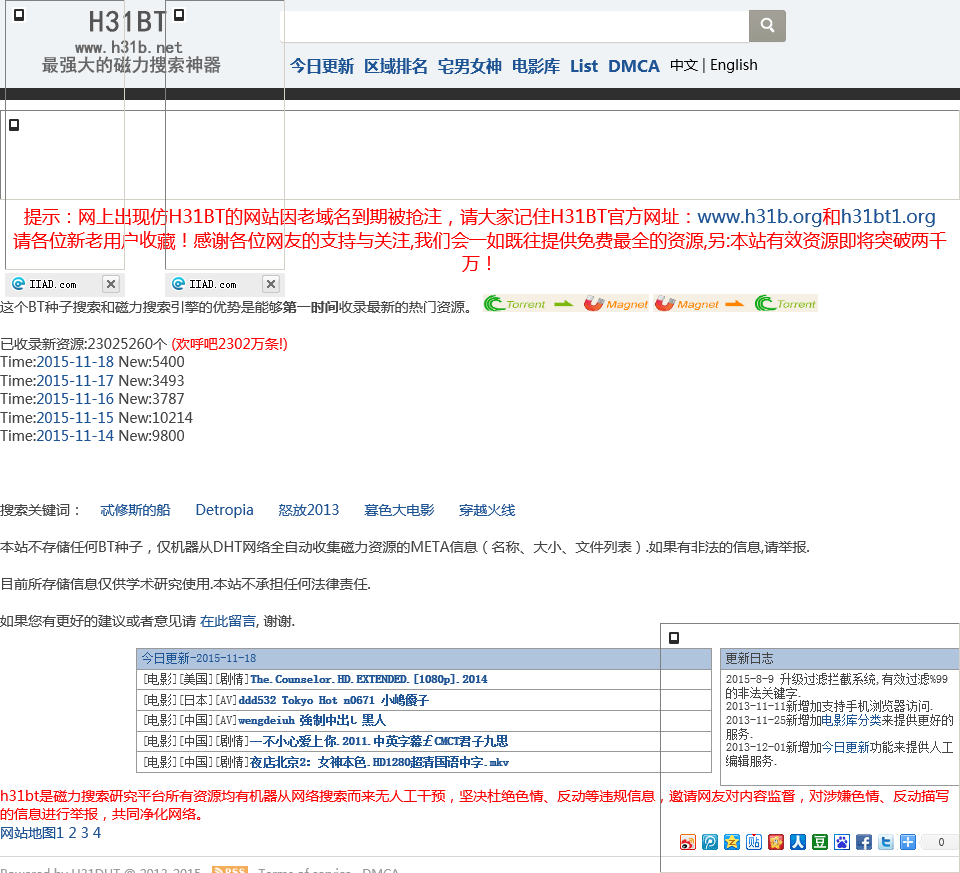Viewport: 960px width, 873px height.
Task: Search keyword 怒放2013
Action: coord(309,510)
